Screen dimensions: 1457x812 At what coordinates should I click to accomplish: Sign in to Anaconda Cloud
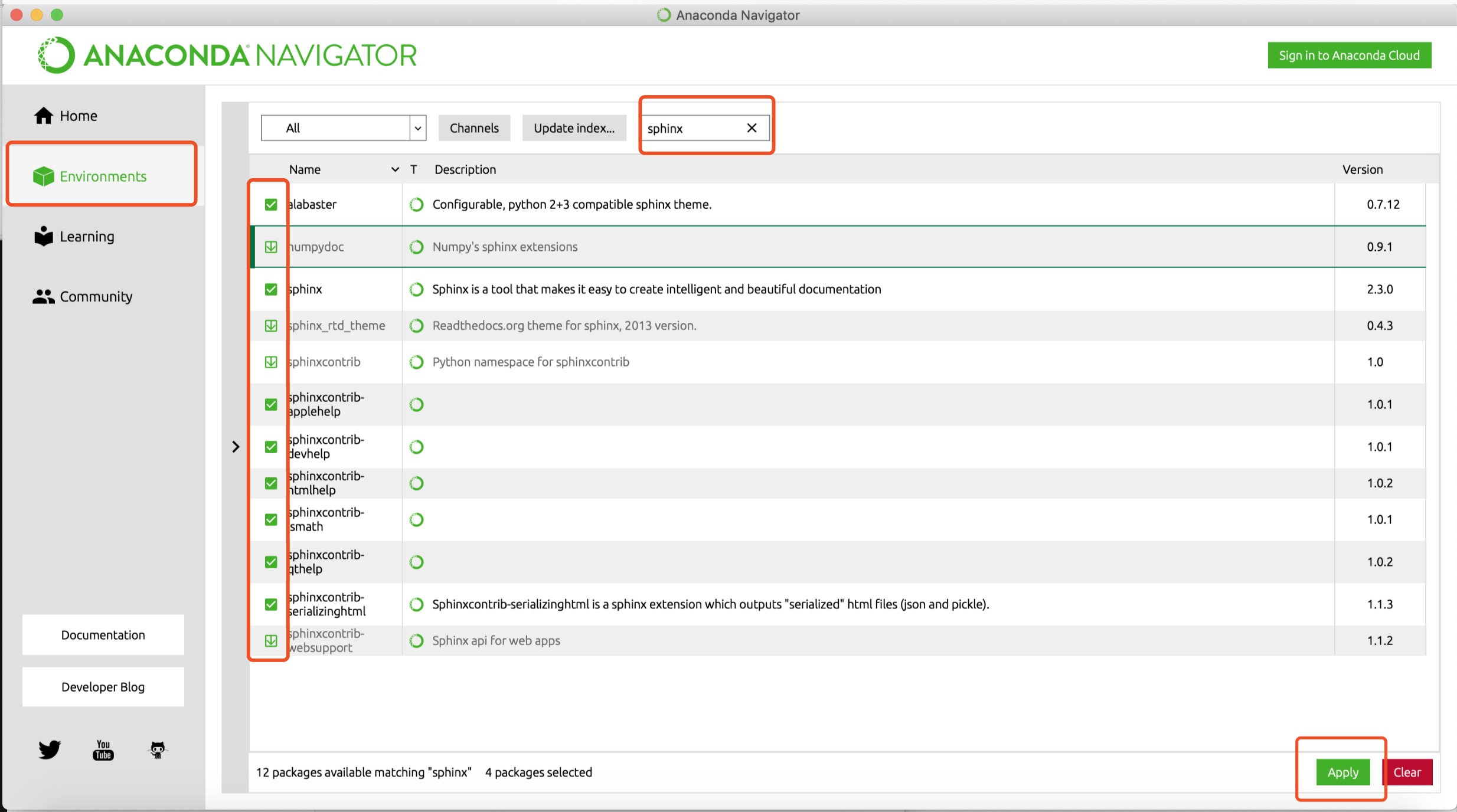point(1350,54)
